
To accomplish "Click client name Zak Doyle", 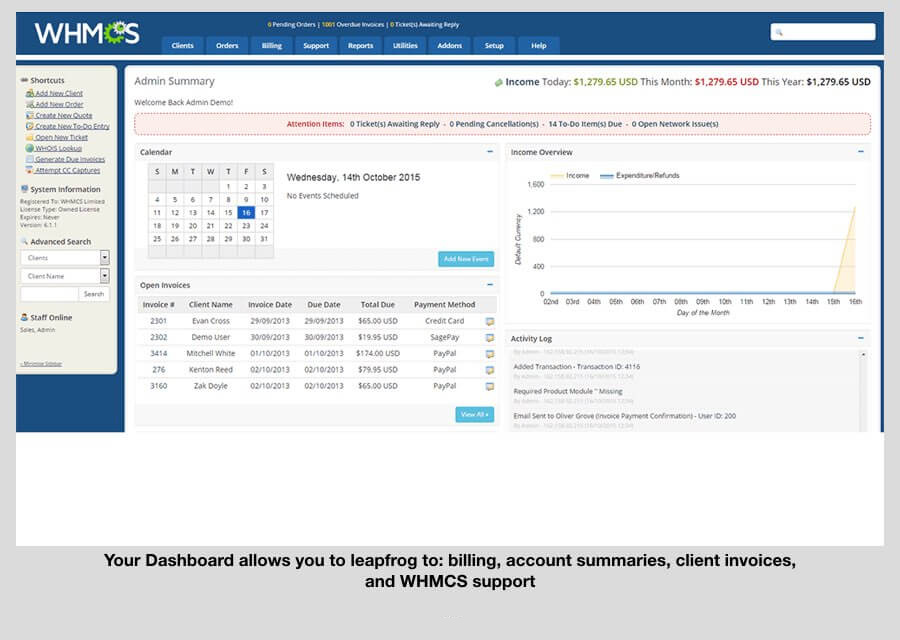I will [x=211, y=386].
